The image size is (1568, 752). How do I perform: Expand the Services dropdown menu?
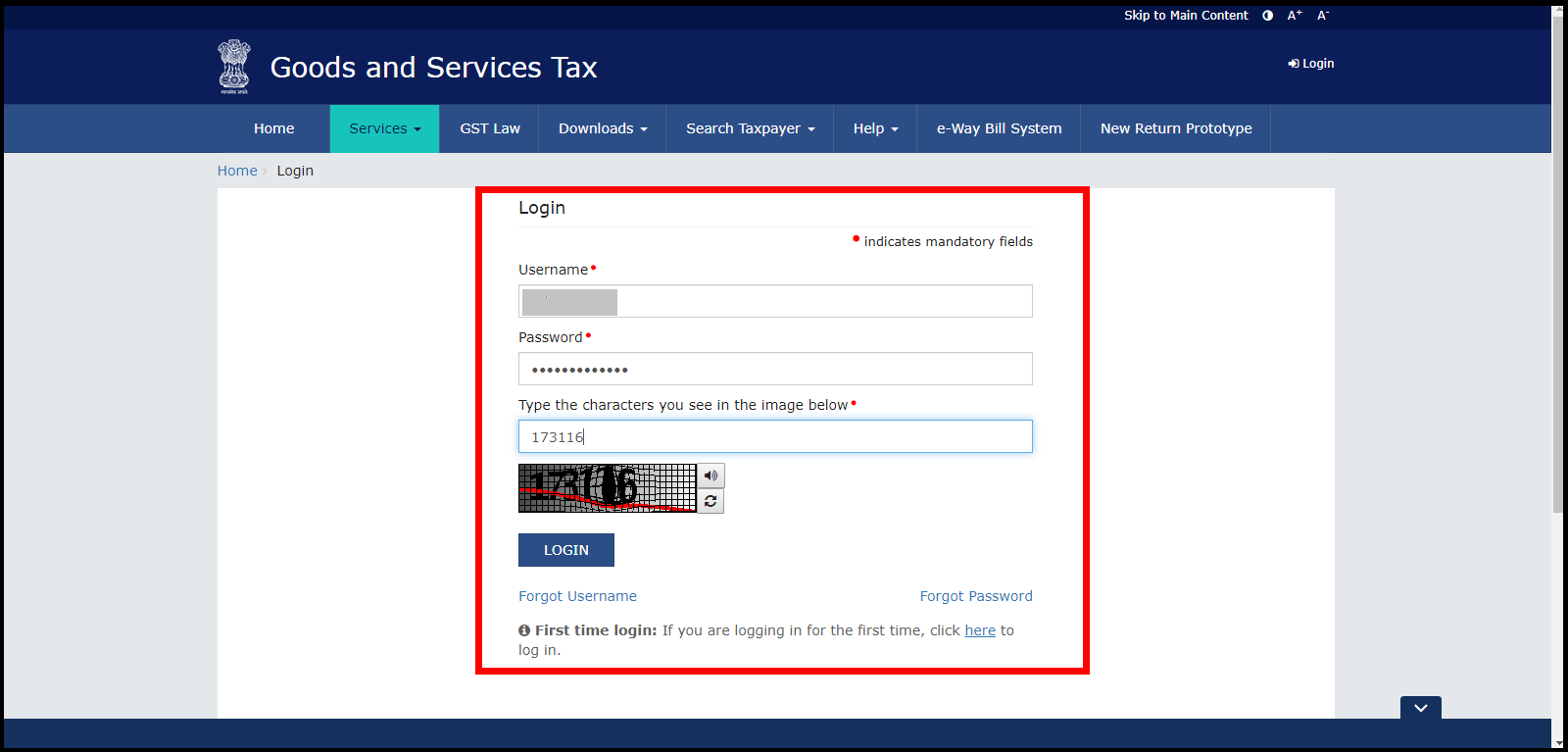tap(384, 128)
